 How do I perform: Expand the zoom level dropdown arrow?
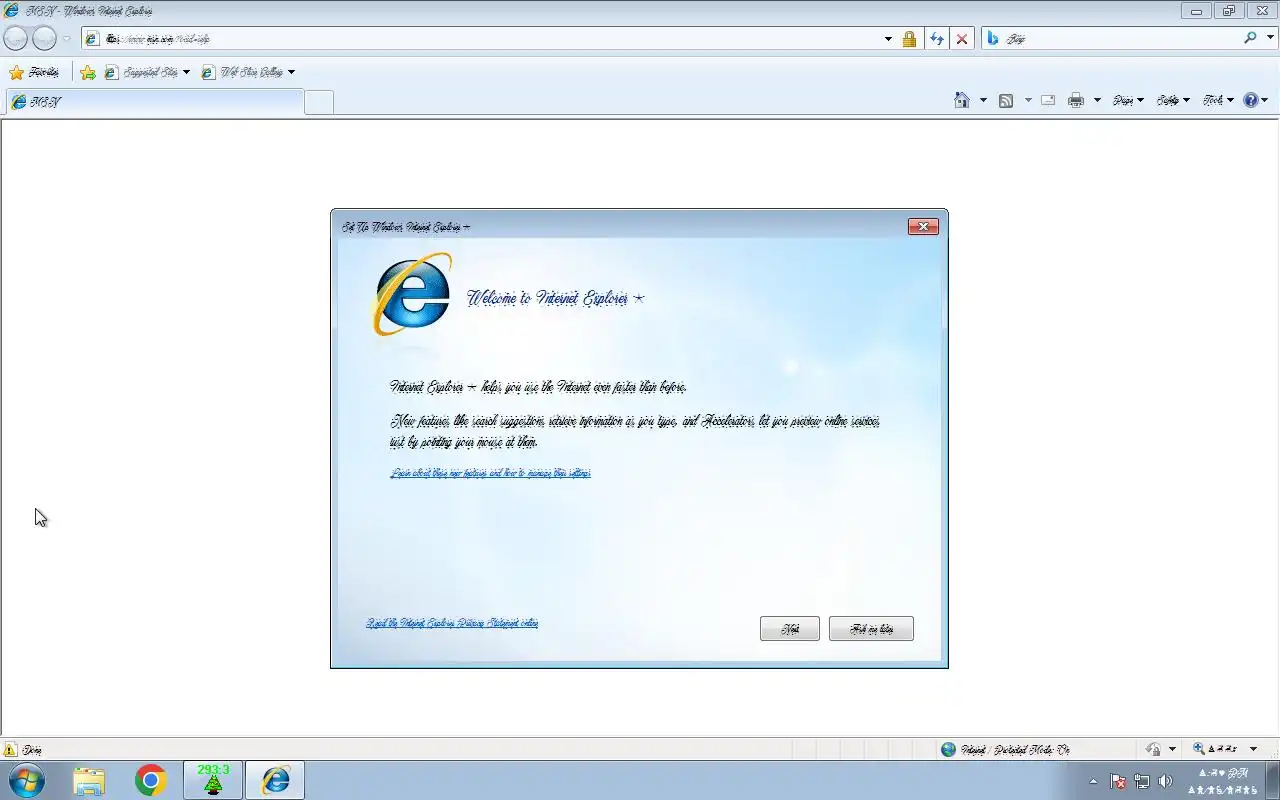(1254, 749)
